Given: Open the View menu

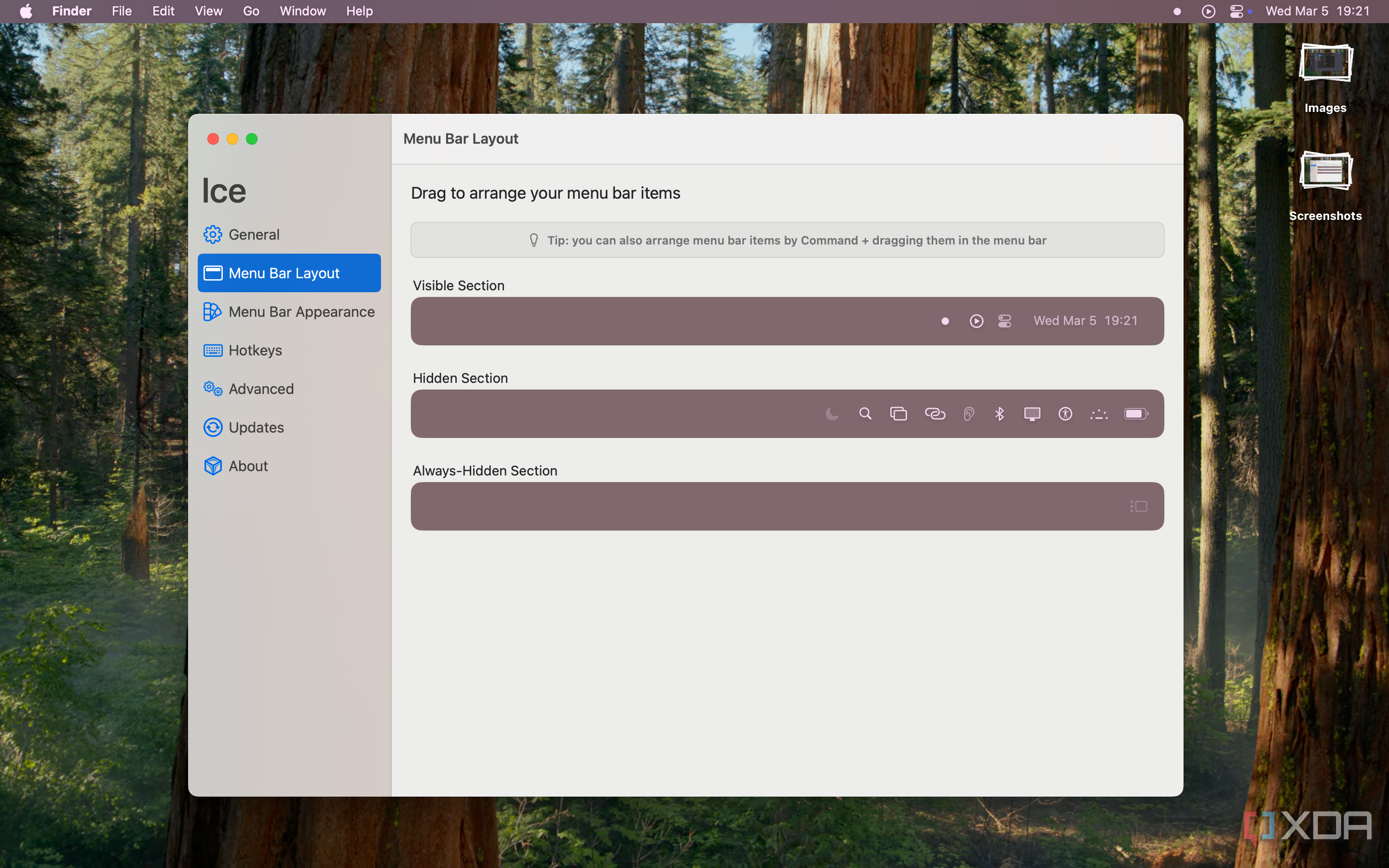Looking at the screenshot, I should click(208, 11).
